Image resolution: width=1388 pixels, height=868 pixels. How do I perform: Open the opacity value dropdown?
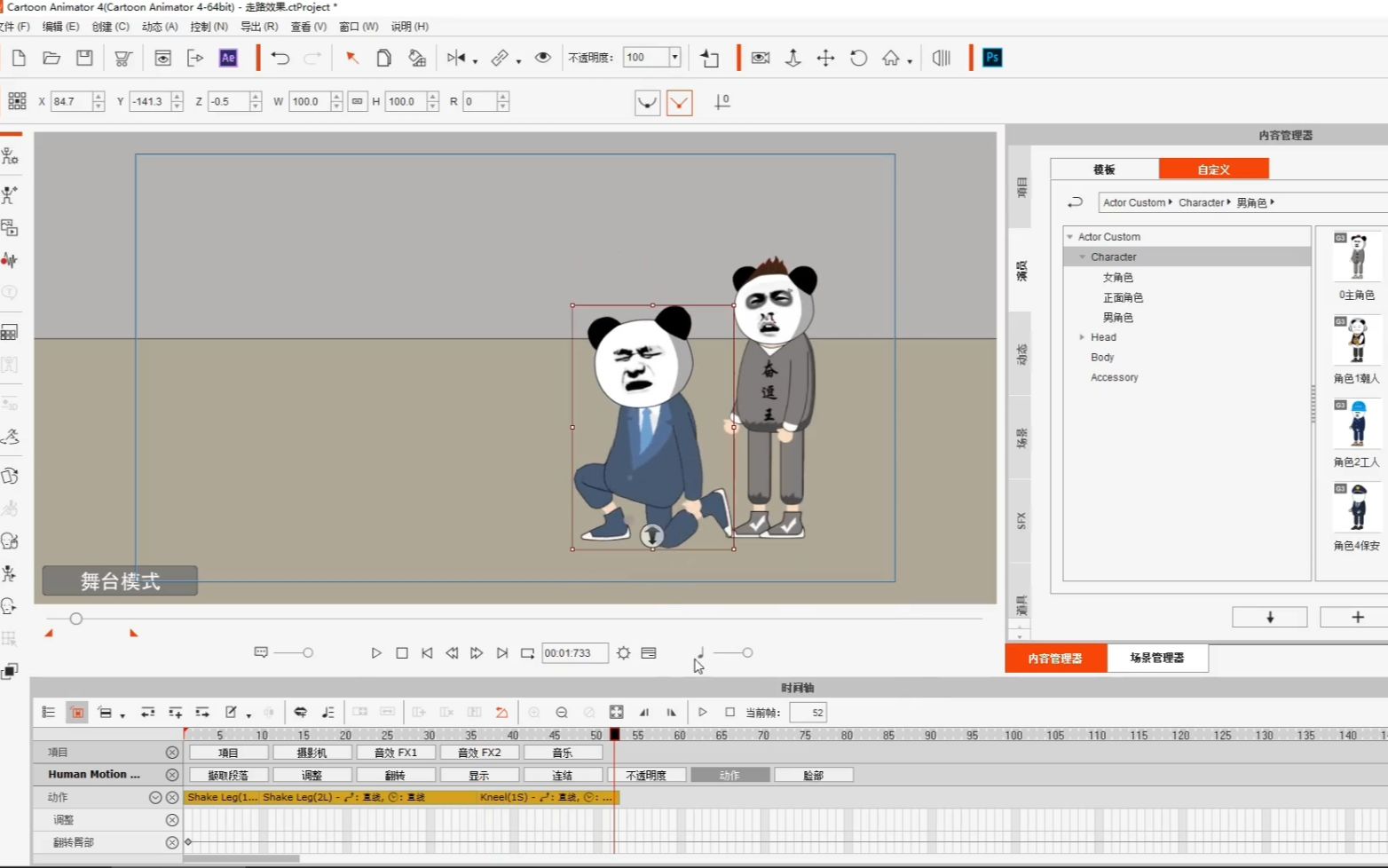click(674, 58)
